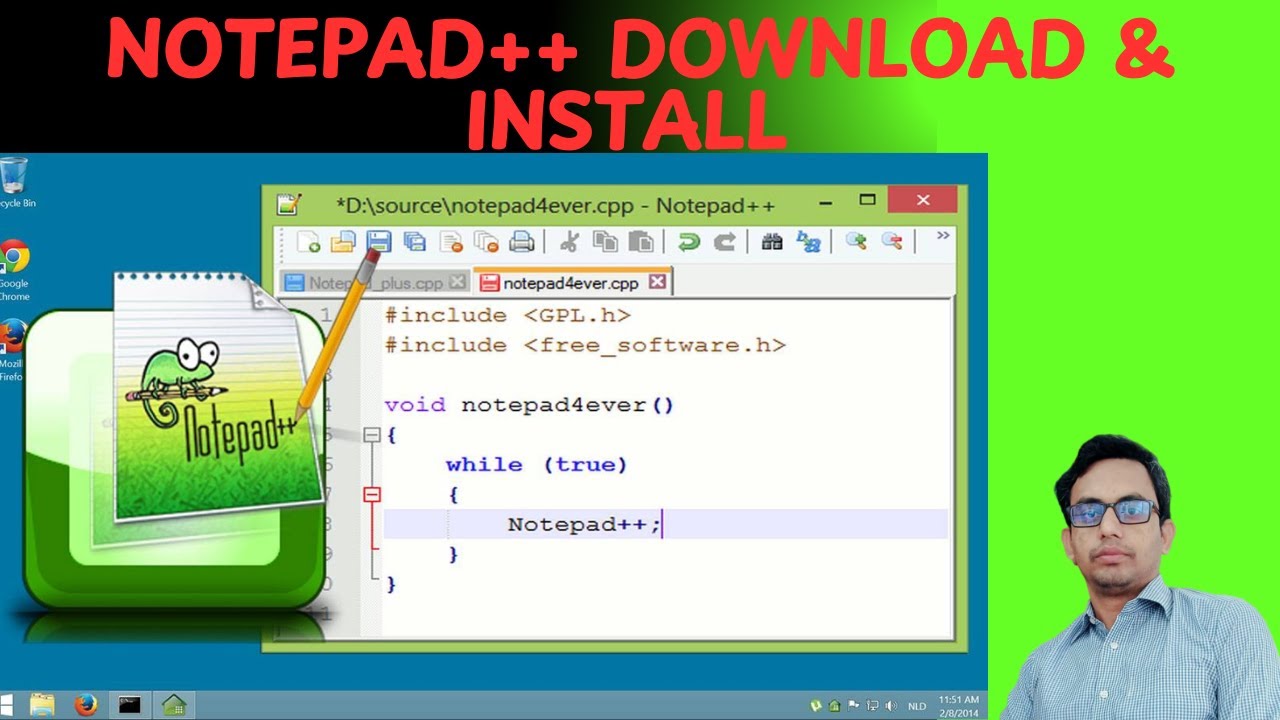
Task: Close the Notepad++ window
Action: point(922,200)
